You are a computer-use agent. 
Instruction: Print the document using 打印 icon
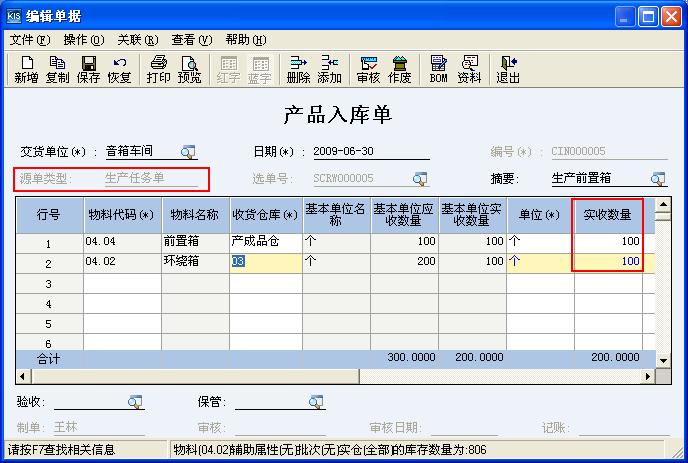coord(158,69)
